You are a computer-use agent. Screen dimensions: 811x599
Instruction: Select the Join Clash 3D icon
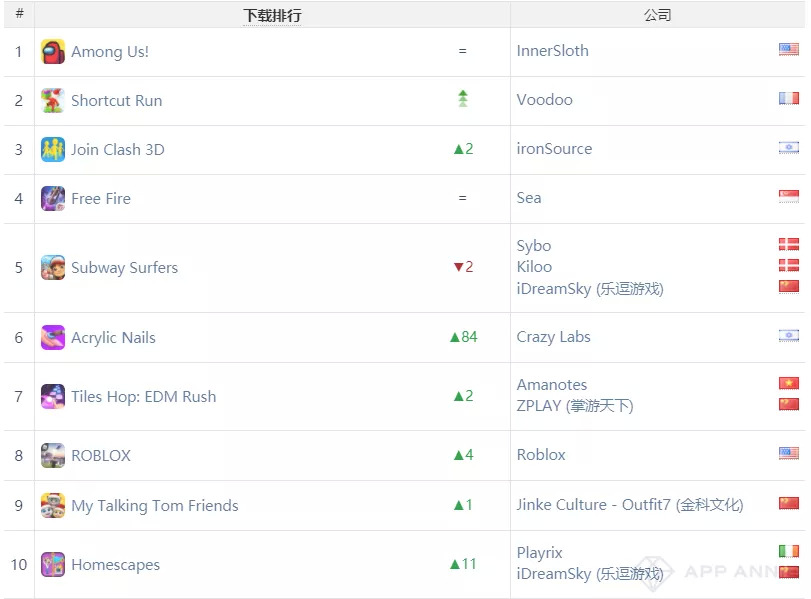click(53, 150)
